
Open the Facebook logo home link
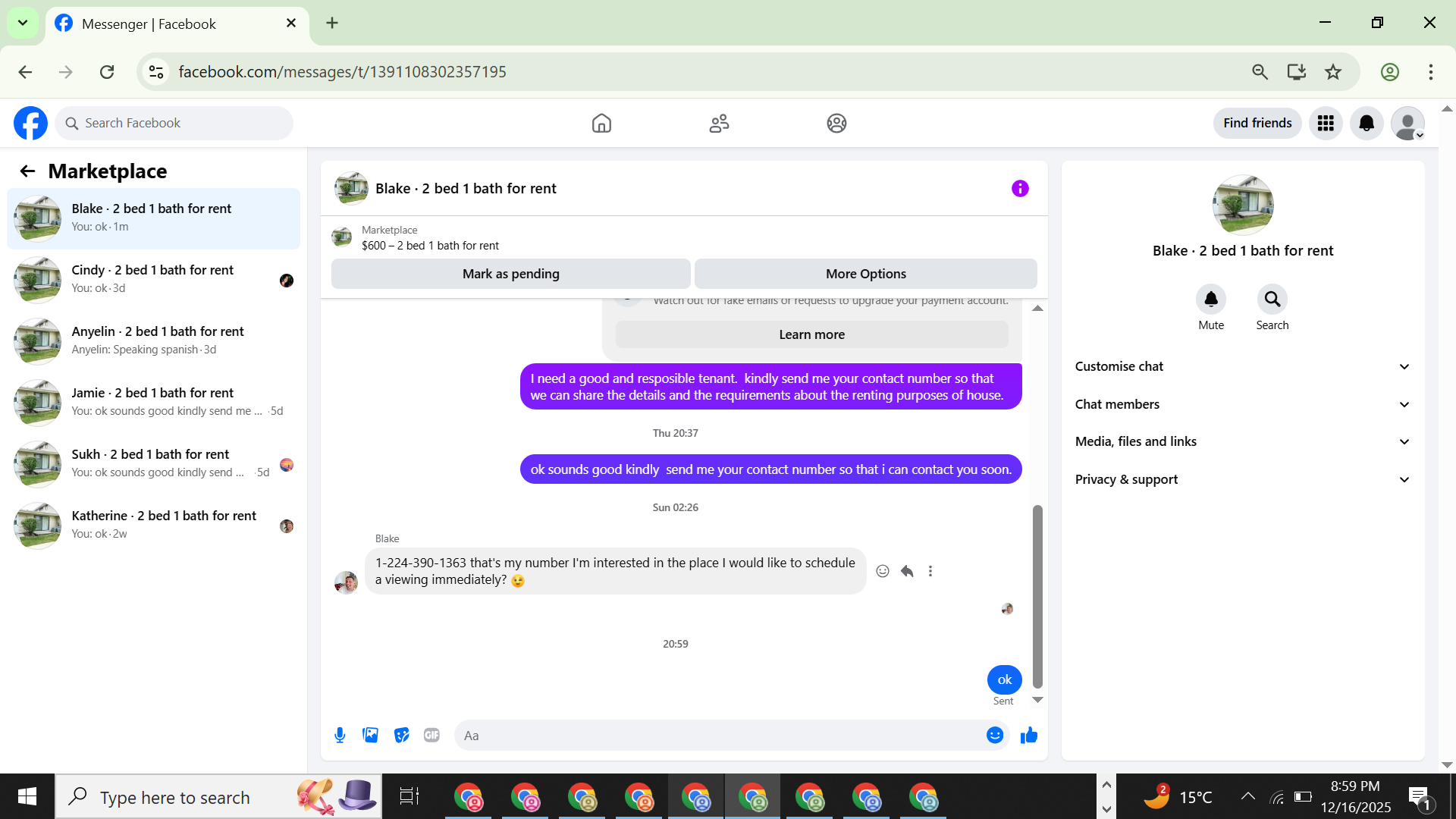[x=30, y=123]
